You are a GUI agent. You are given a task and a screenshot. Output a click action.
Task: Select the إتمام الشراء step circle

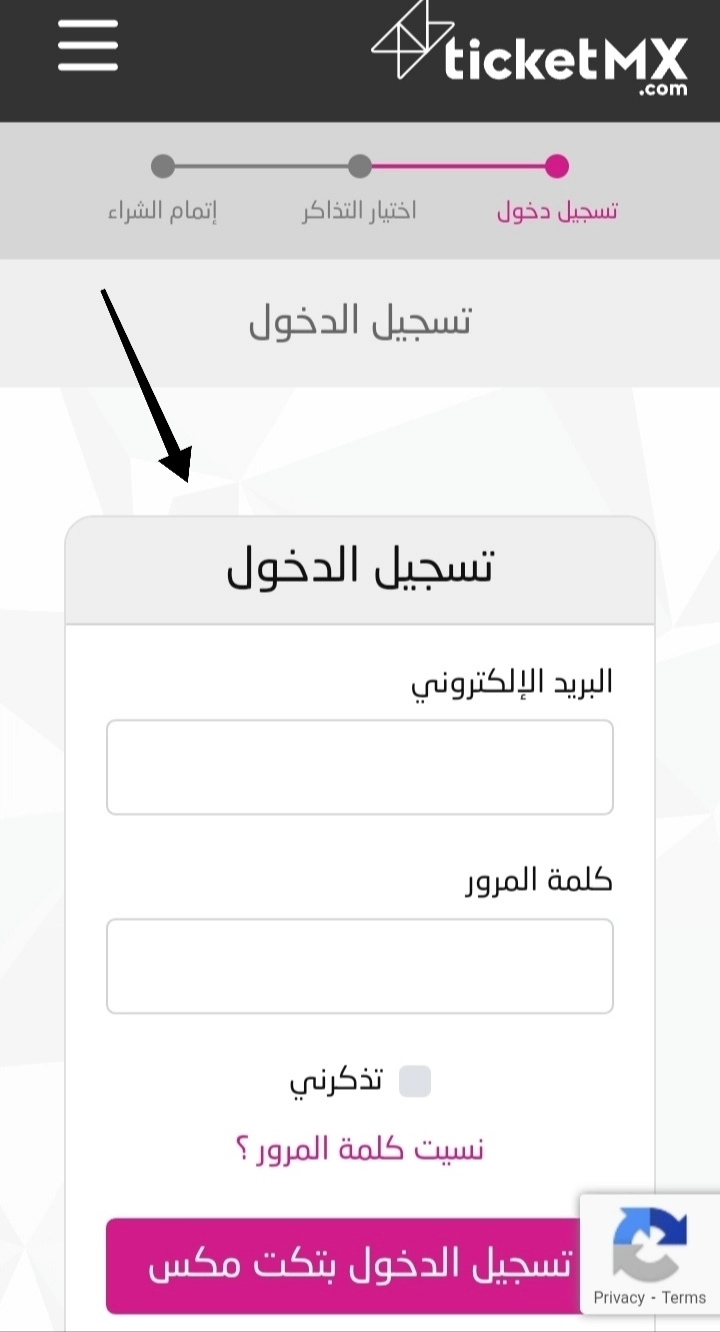(162, 166)
